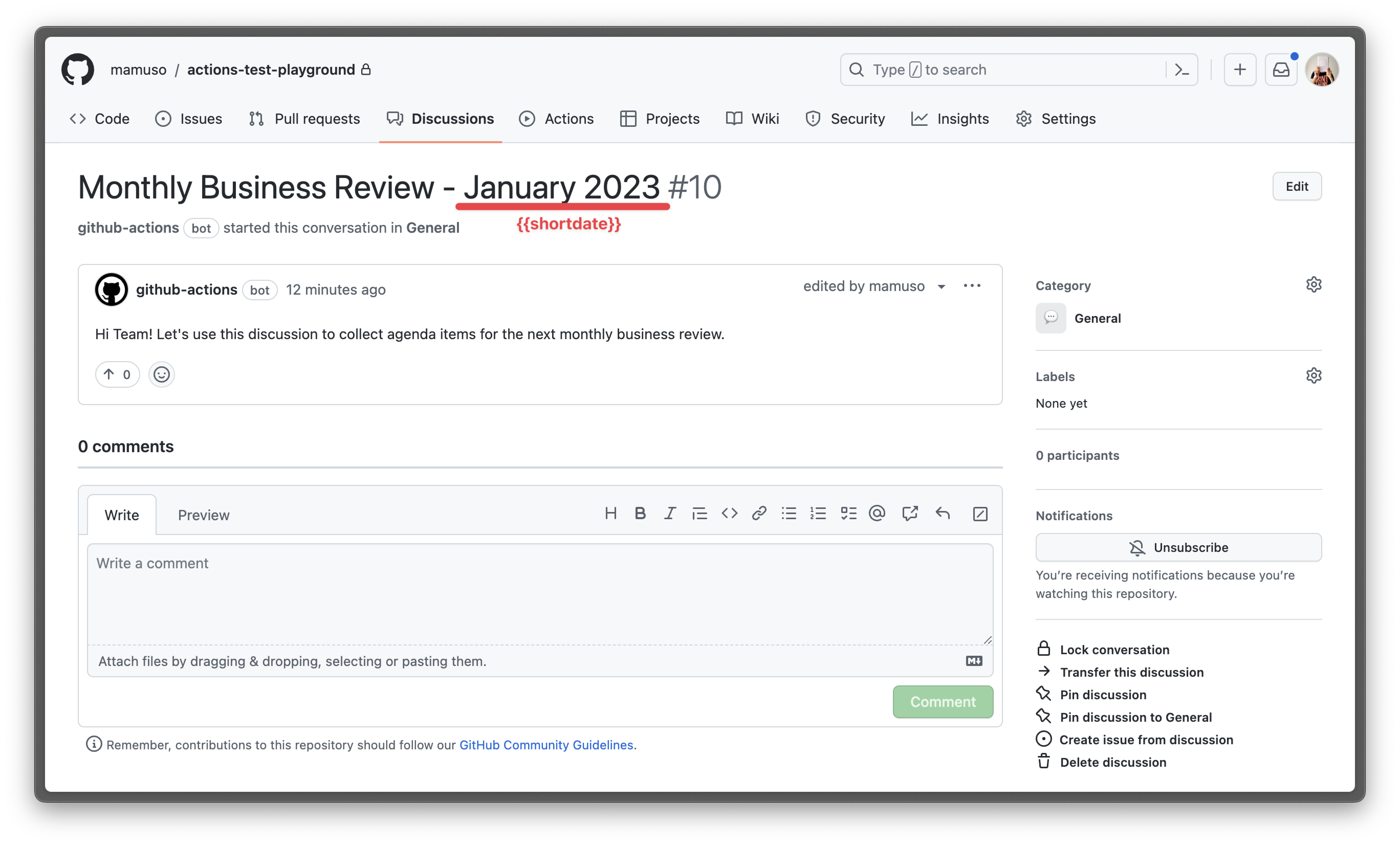The height and width of the screenshot is (845, 1400).
Task: Click the green Comment button
Action: pos(943,702)
